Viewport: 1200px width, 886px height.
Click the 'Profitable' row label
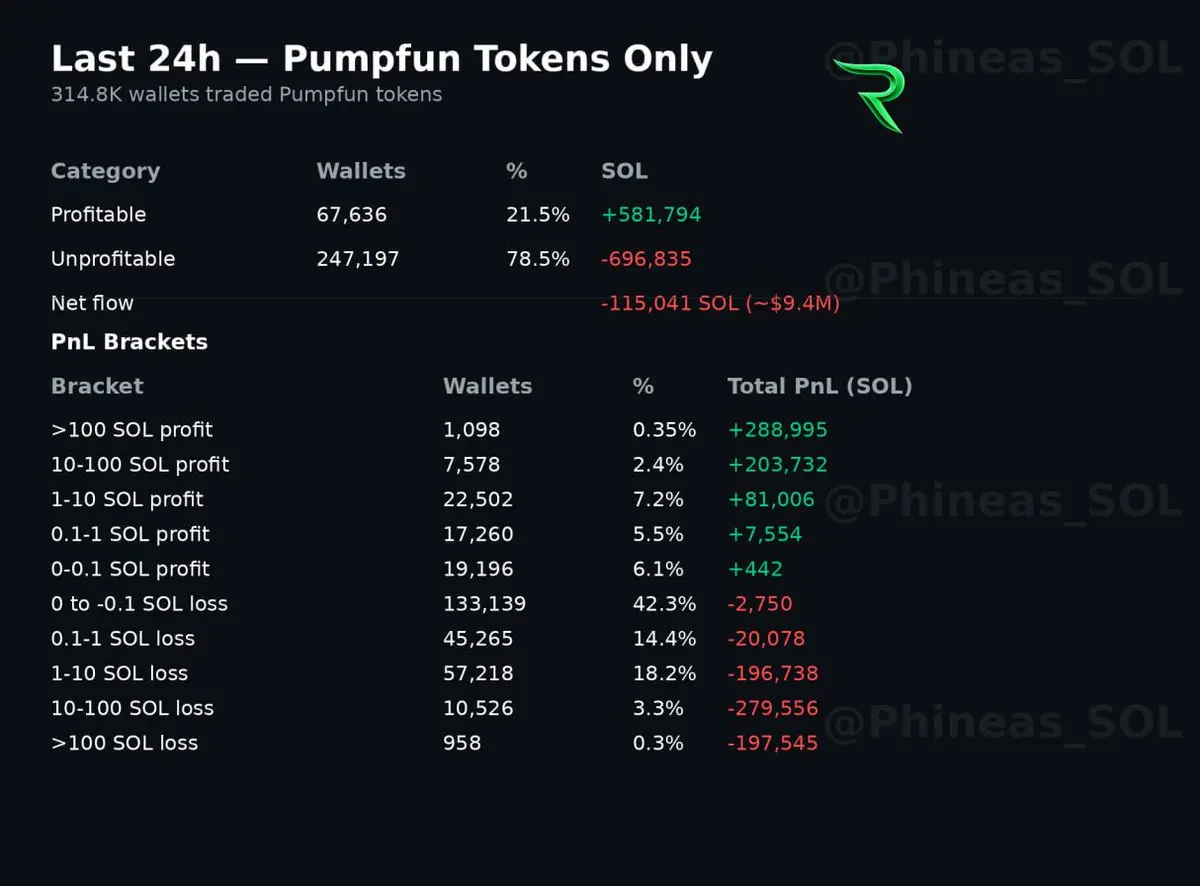click(98, 215)
